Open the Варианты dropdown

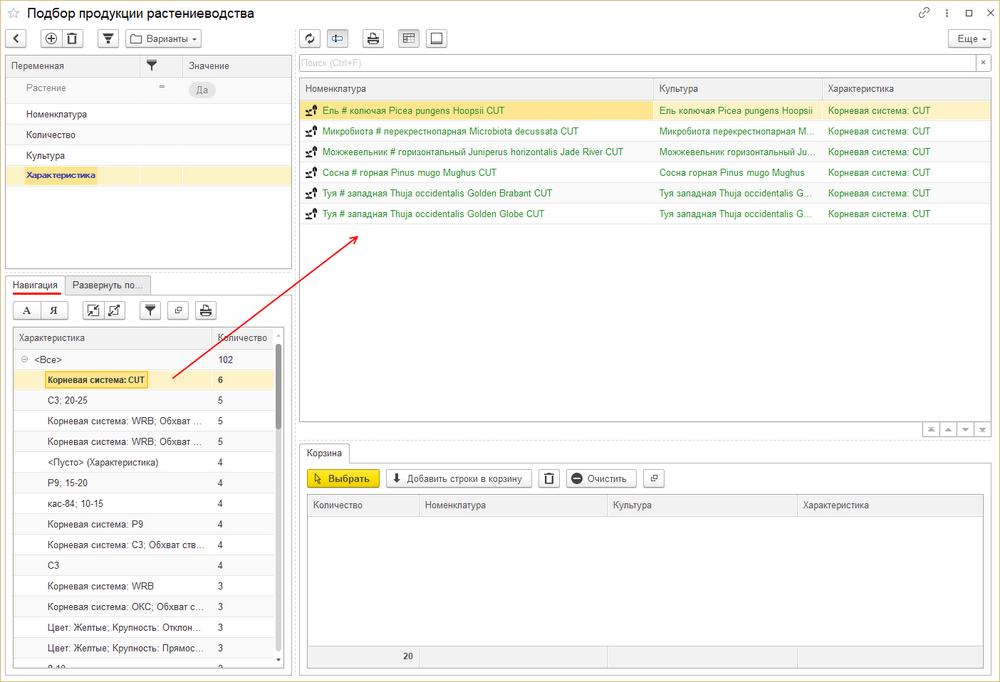point(164,39)
